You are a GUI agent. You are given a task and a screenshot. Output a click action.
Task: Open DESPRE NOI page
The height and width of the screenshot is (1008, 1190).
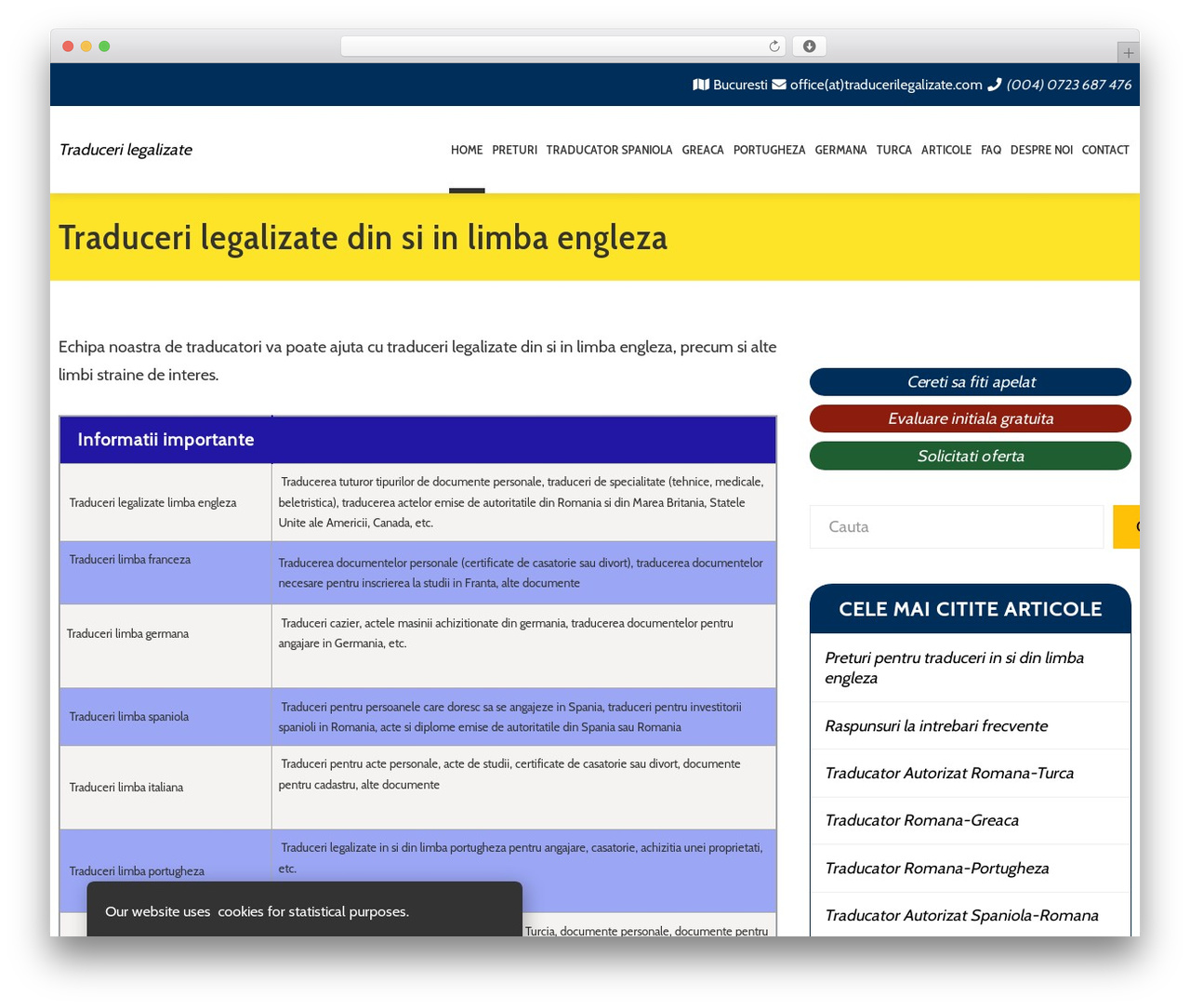[1041, 150]
